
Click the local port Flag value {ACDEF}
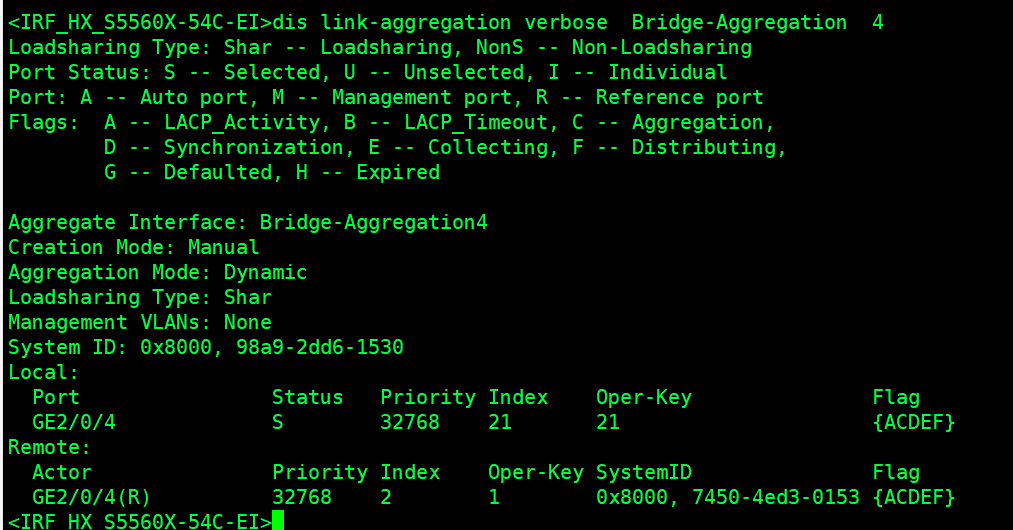914,422
